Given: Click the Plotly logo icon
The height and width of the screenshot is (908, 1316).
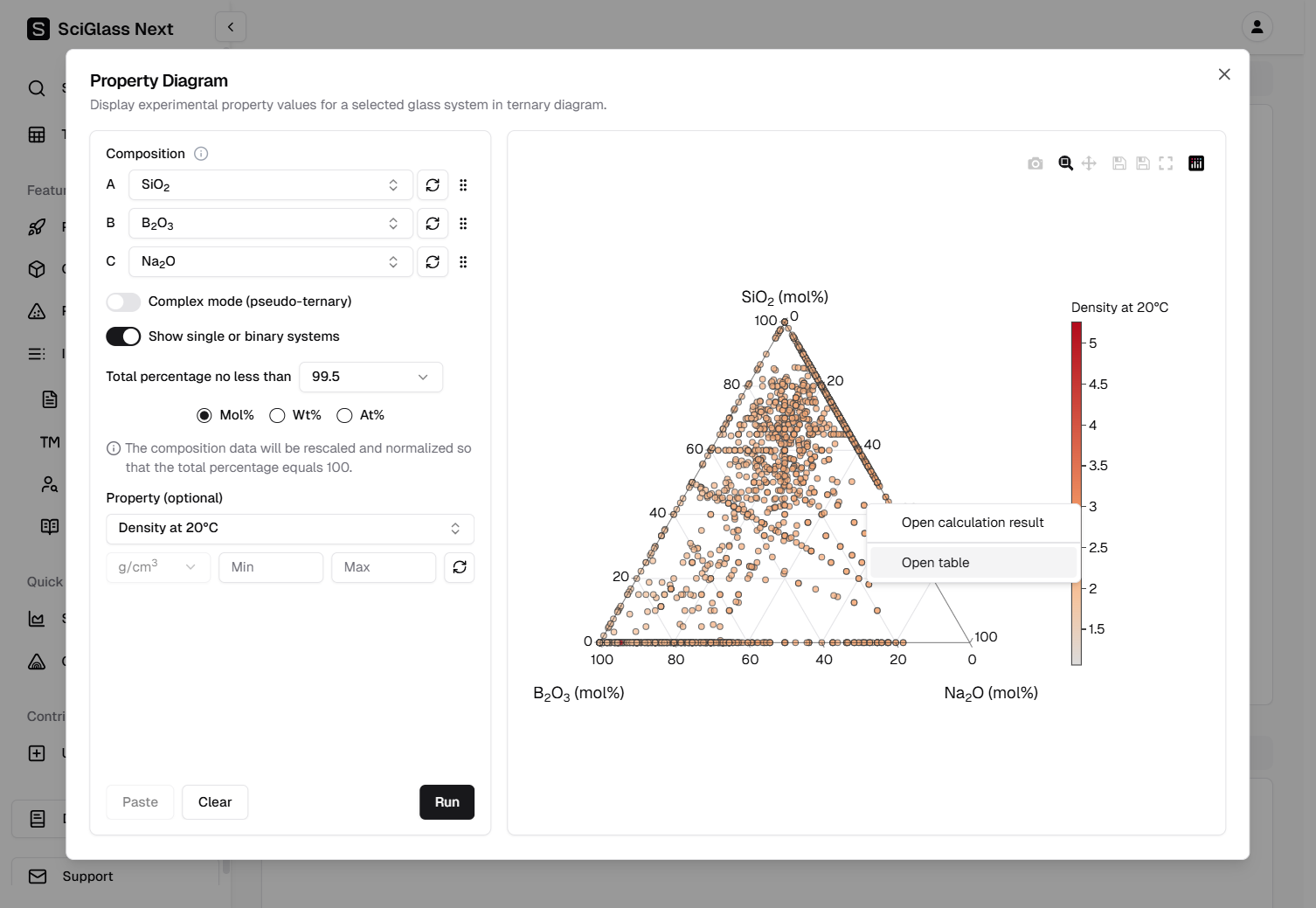Looking at the screenshot, I should [x=1196, y=163].
